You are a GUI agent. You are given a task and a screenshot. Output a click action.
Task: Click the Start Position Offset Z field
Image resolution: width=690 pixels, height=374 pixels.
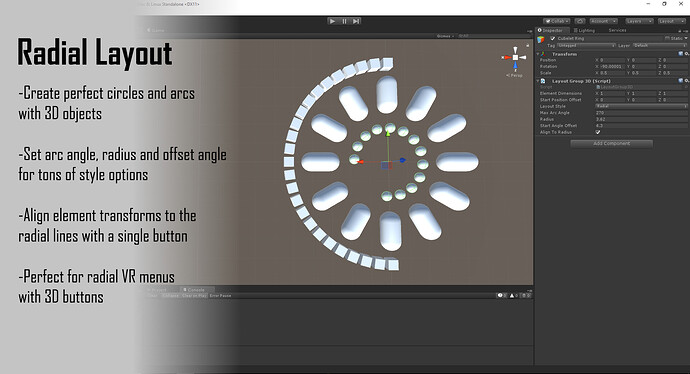pos(675,100)
